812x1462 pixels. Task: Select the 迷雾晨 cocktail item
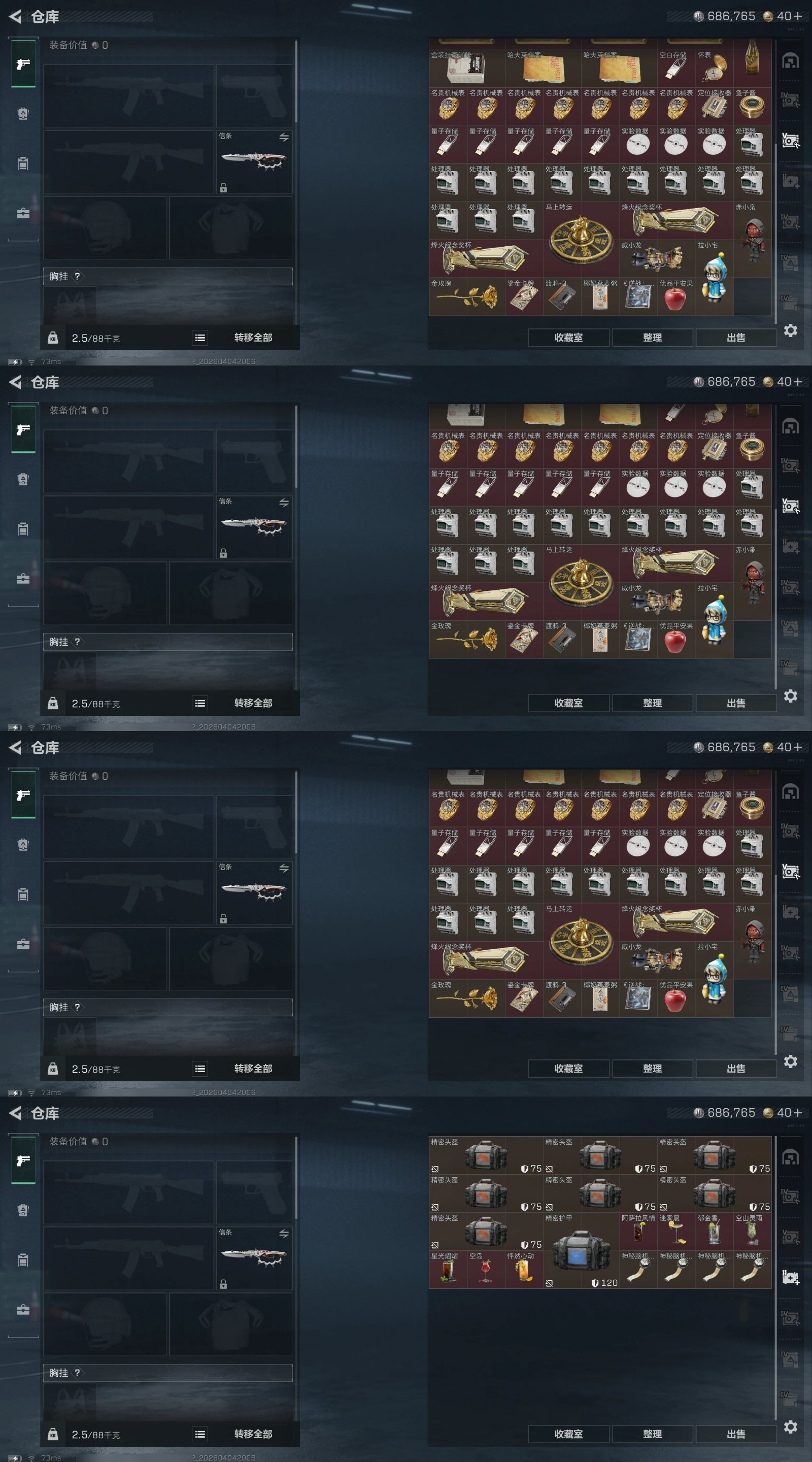tap(676, 1232)
